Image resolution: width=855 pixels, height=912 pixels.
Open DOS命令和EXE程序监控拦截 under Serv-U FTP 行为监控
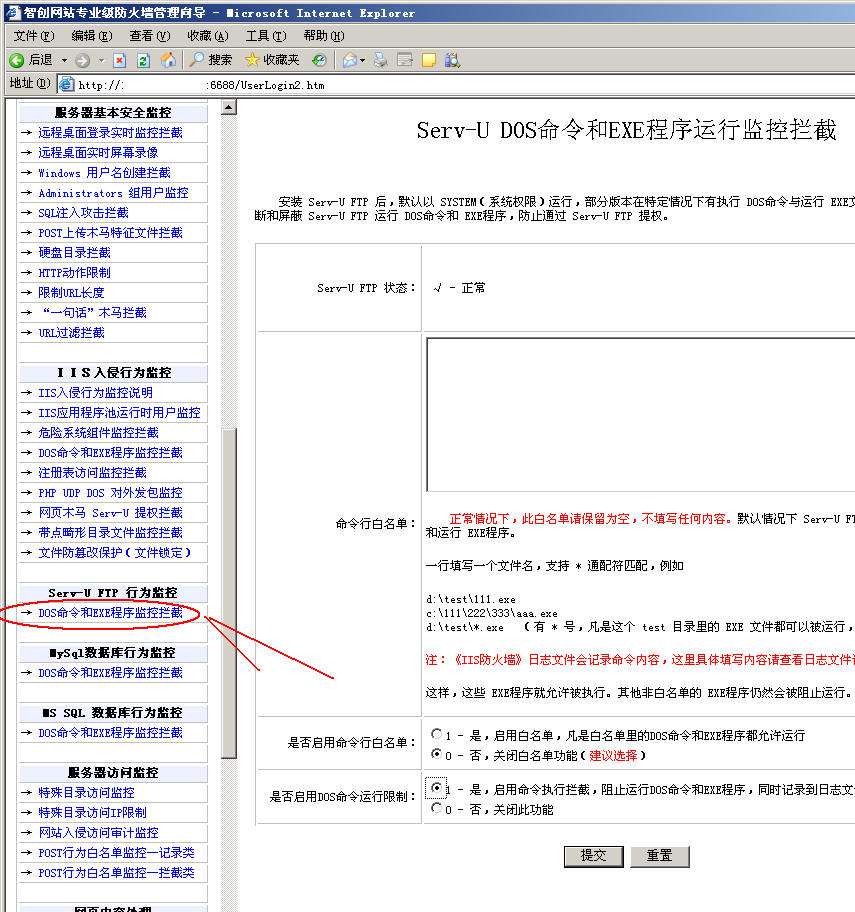(x=111, y=612)
